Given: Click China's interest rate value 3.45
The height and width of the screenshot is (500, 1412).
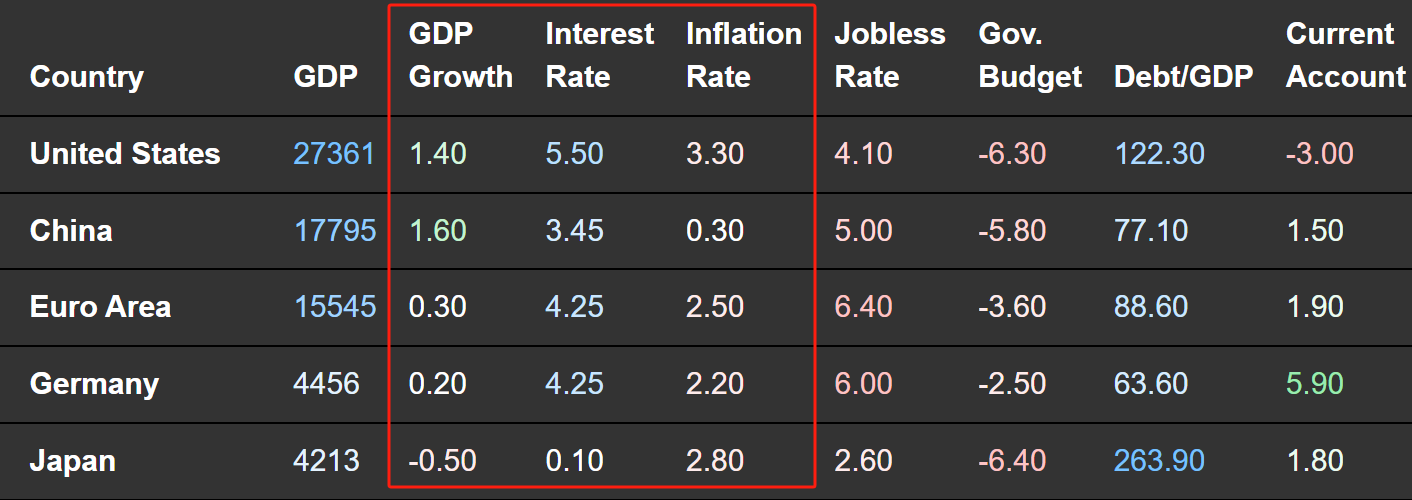Looking at the screenshot, I should coord(575,231).
